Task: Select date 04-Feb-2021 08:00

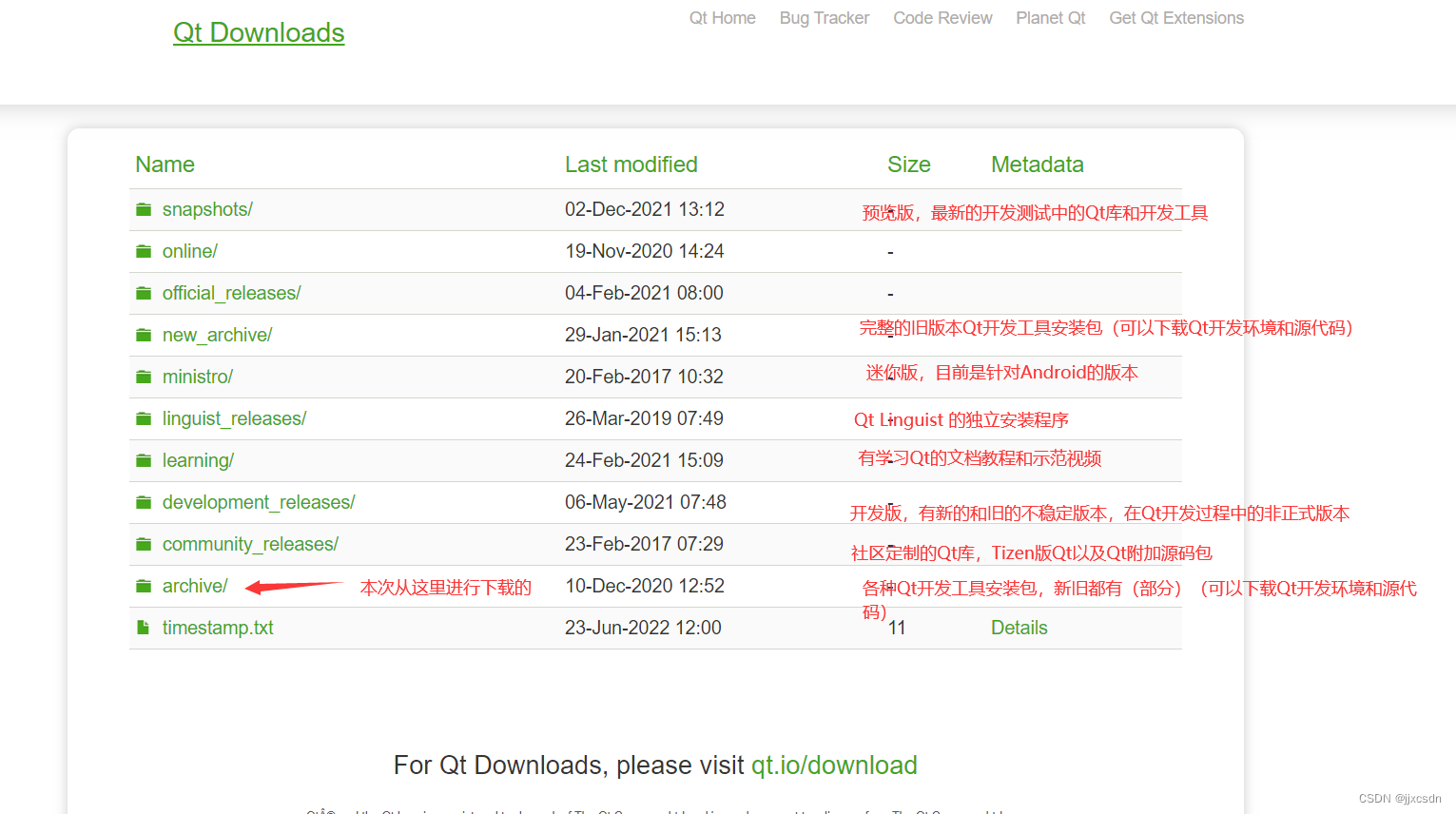Action: pyautogui.click(x=644, y=293)
